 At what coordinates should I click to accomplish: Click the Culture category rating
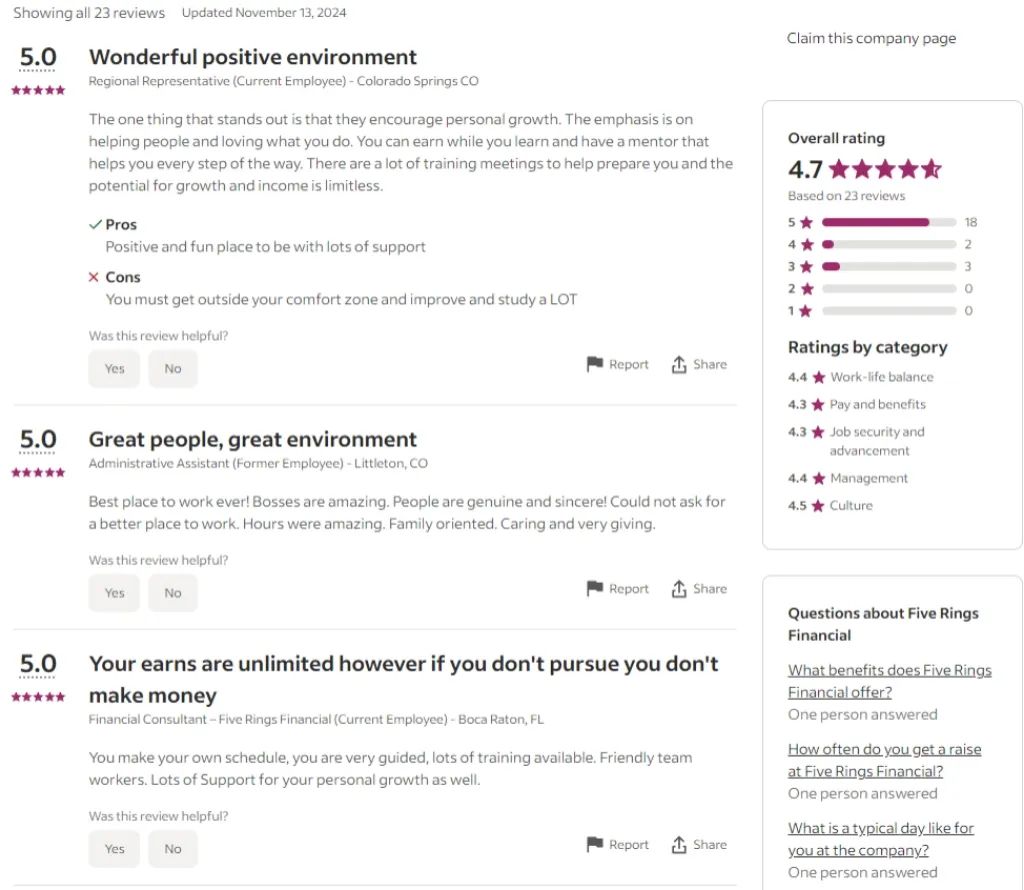[x=830, y=505]
